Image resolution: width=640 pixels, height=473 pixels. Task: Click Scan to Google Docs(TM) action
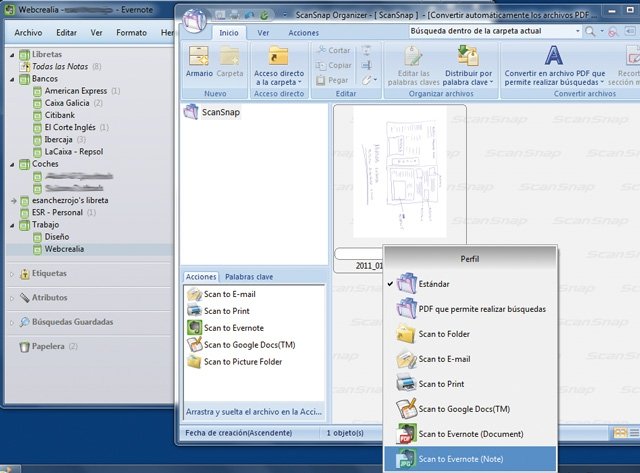(x=241, y=345)
